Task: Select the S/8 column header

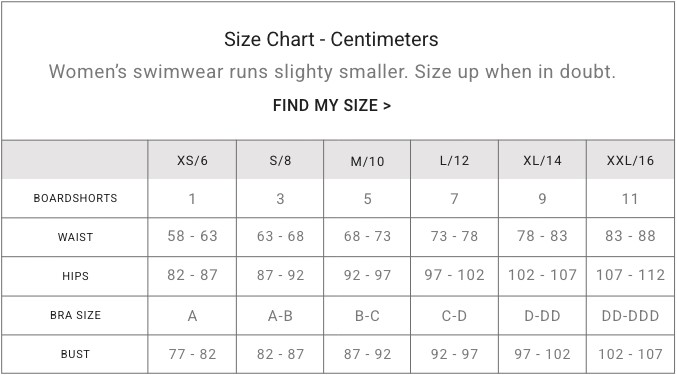Action: pyautogui.click(x=280, y=161)
